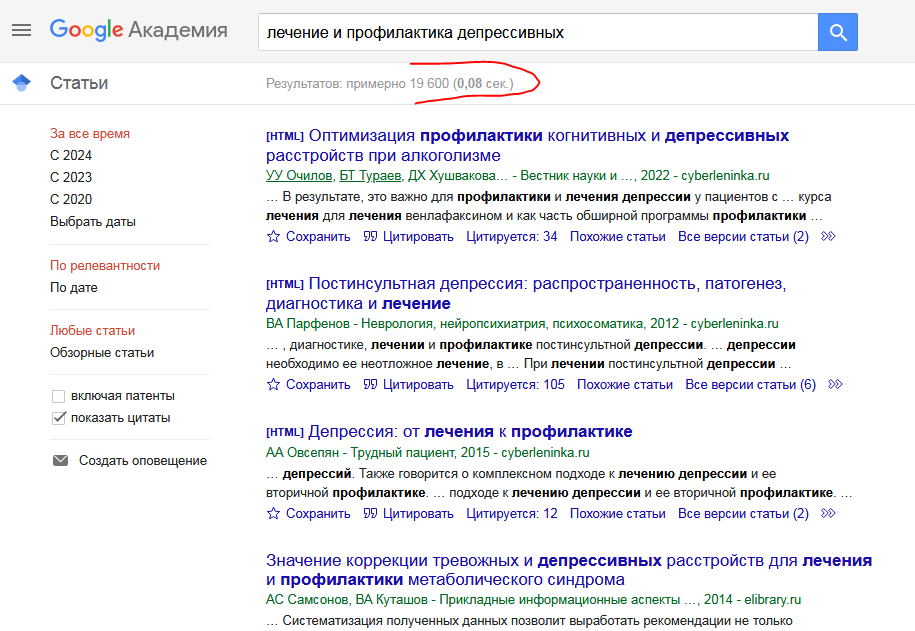Uncheck the показать цитаты checkbox
The image size is (915, 631).
57,418
